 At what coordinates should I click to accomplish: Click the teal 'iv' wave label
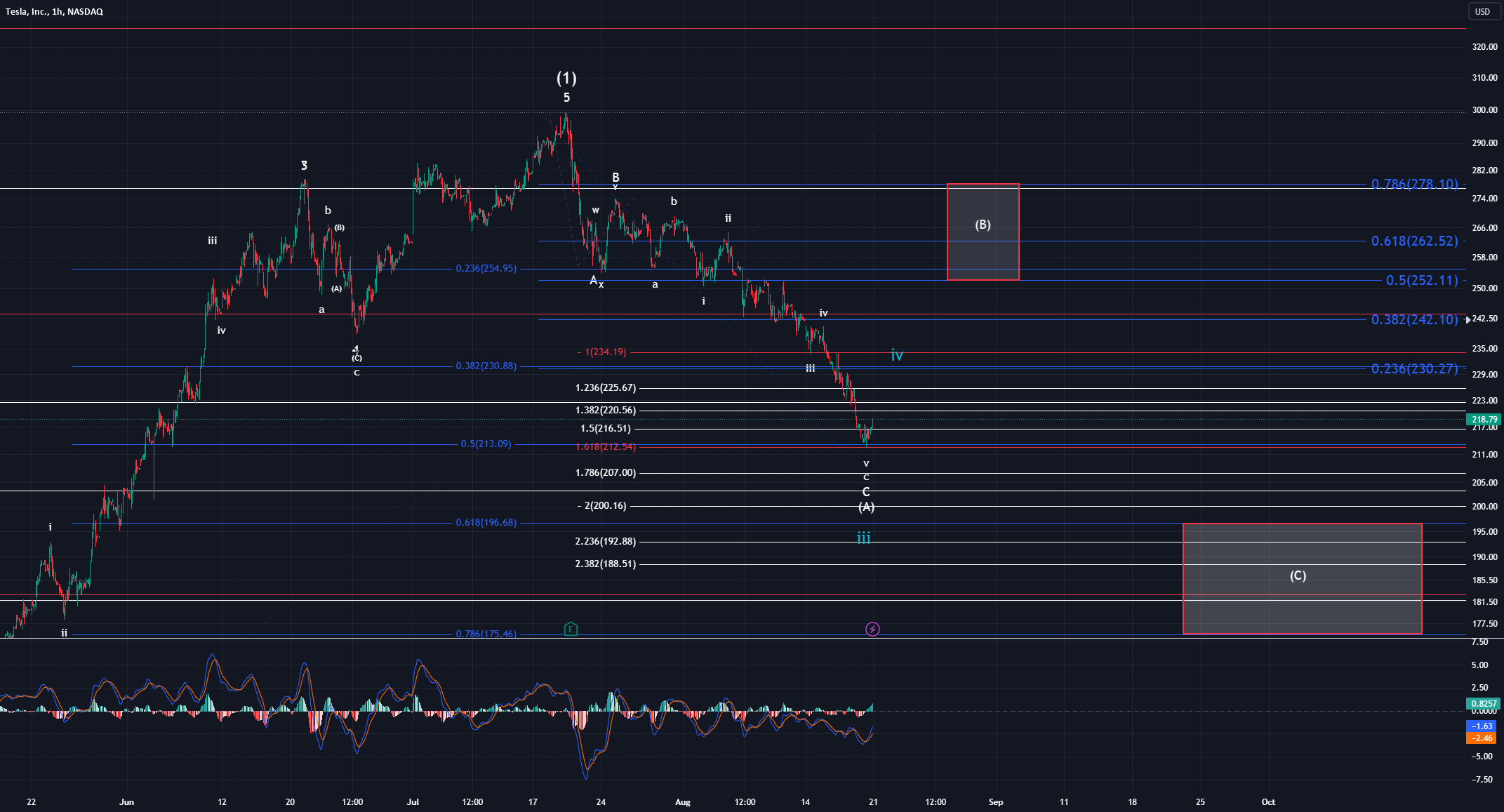(x=896, y=355)
